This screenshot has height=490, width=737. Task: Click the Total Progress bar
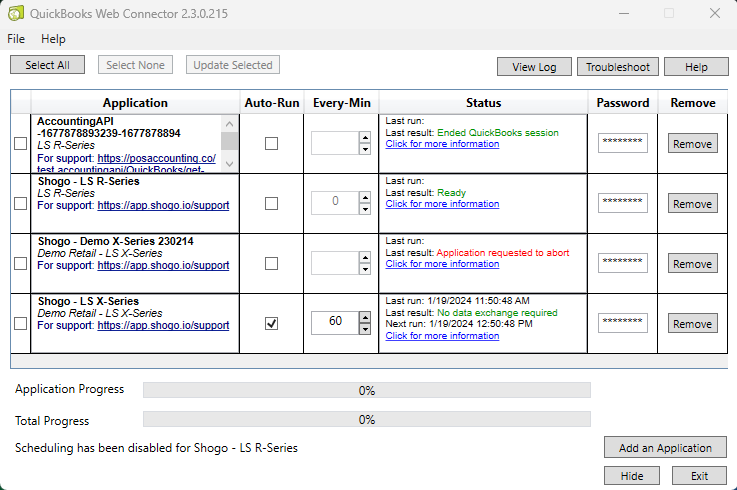tap(367, 419)
